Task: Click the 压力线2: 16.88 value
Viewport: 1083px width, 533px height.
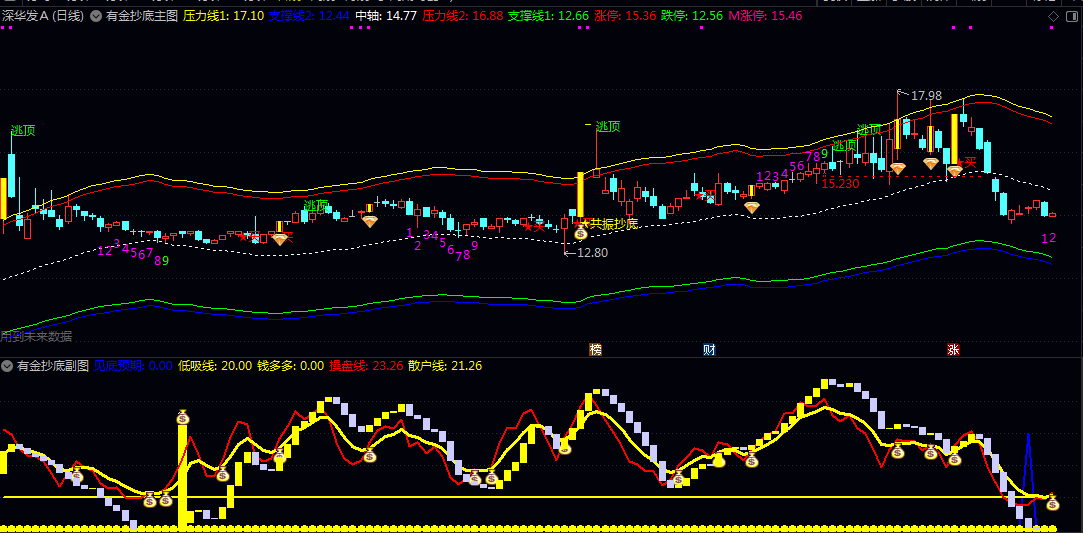Action: click(463, 16)
